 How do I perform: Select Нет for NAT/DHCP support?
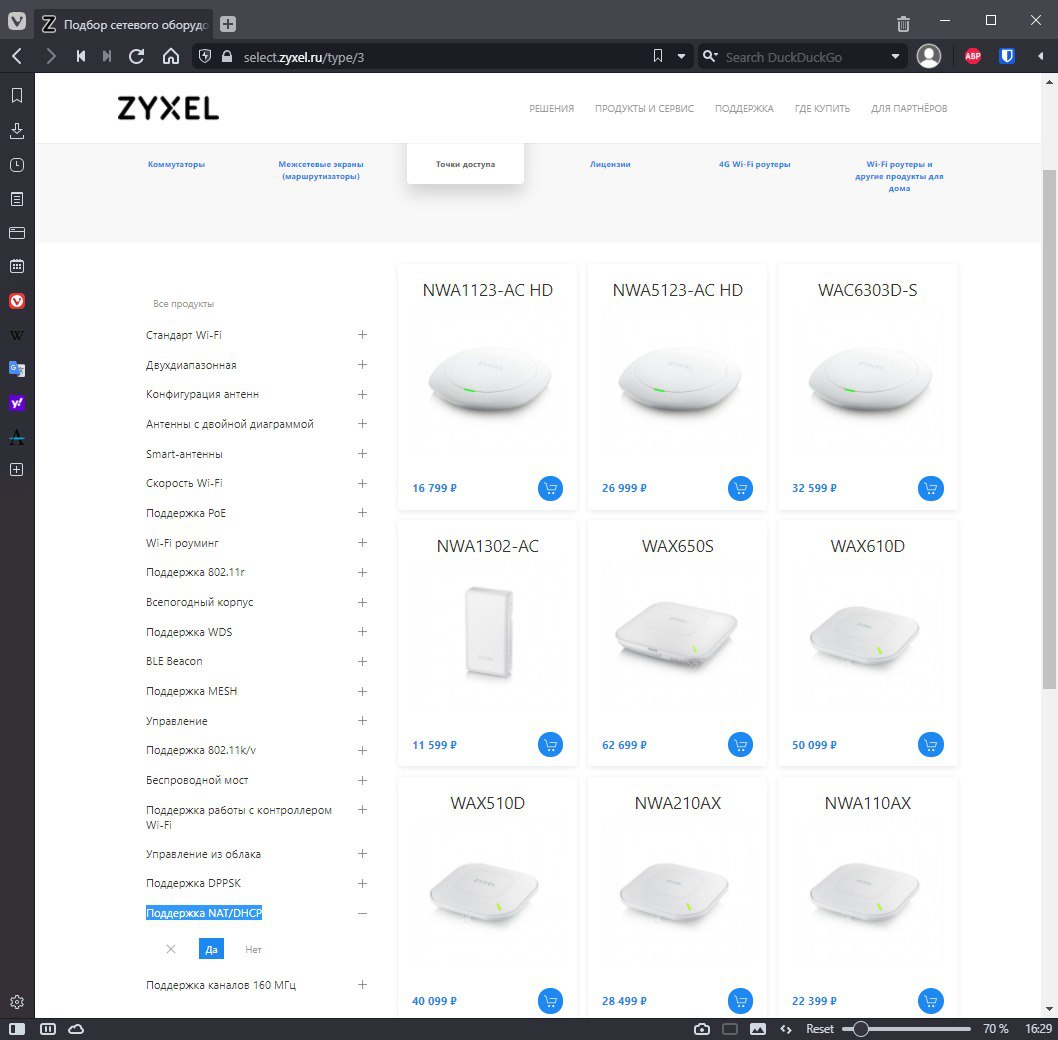(253, 949)
